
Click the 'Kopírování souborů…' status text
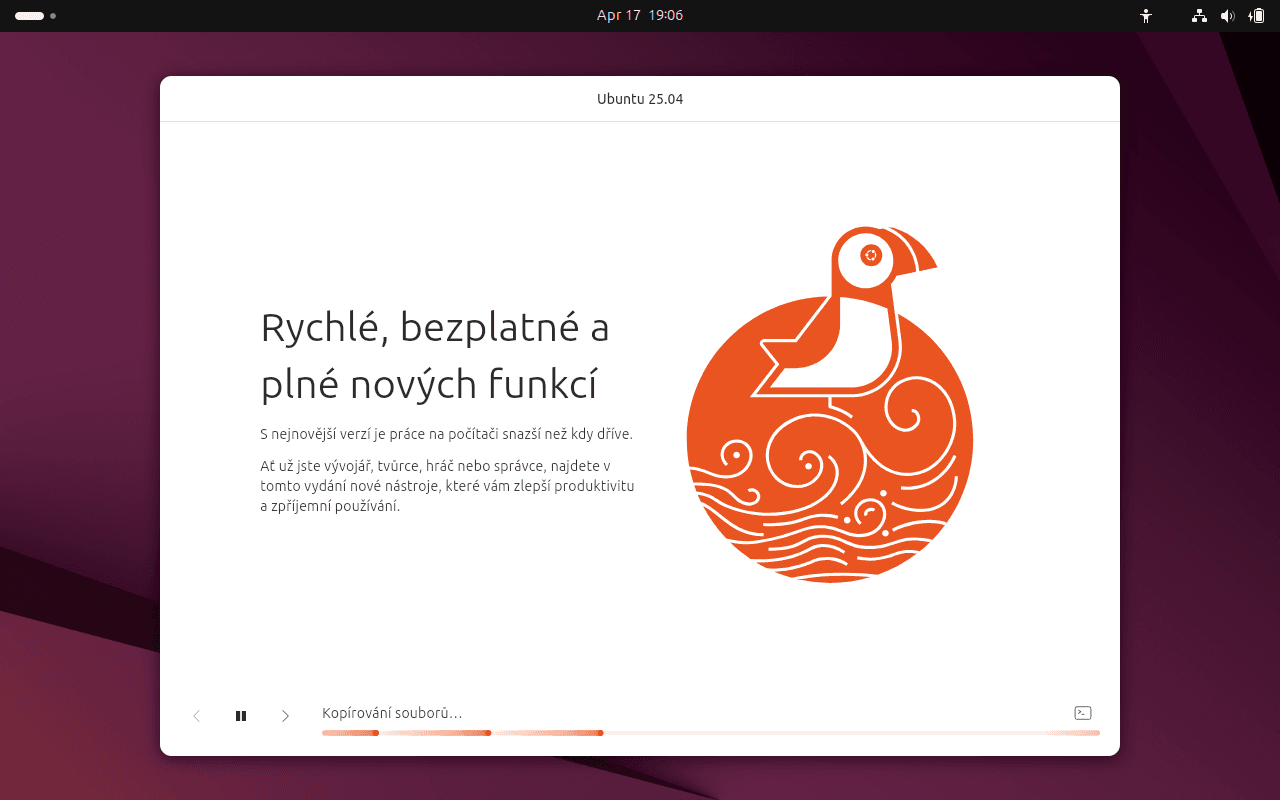click(392, 713)
